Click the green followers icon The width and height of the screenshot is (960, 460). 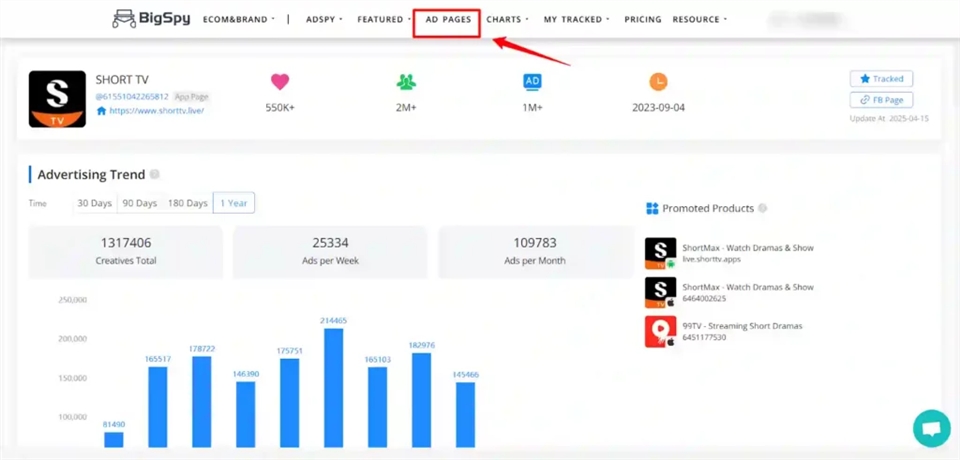coord(406,82)
